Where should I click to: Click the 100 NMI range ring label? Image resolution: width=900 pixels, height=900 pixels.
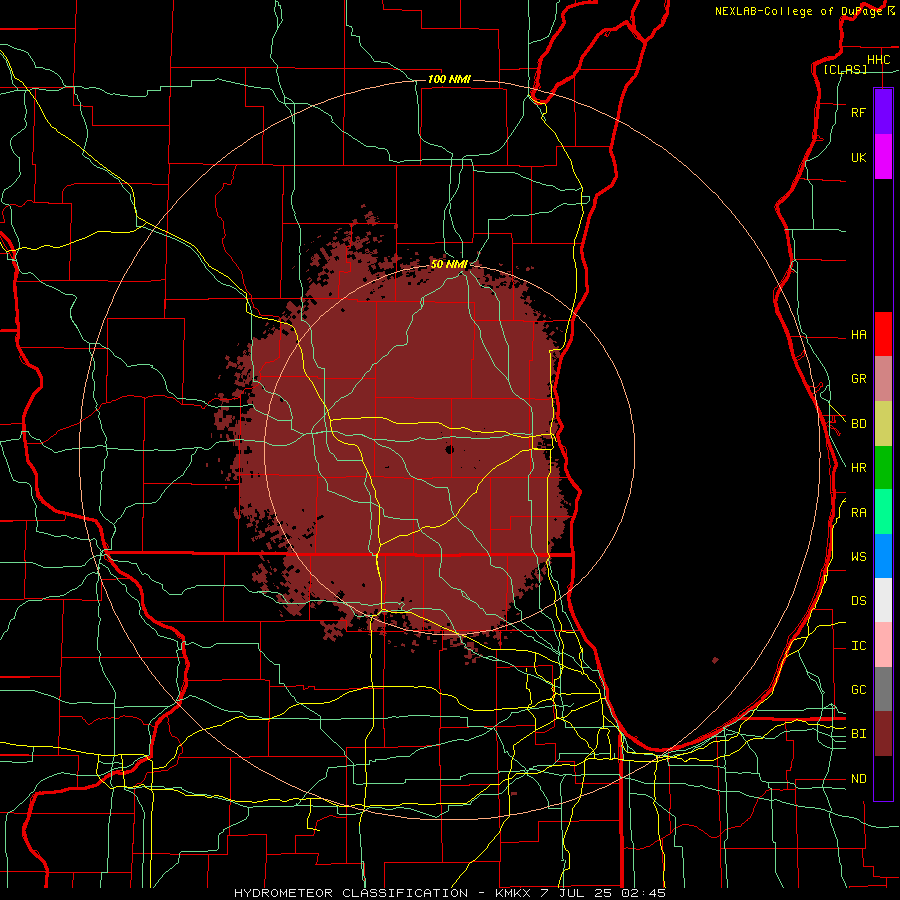pos(449,79)
